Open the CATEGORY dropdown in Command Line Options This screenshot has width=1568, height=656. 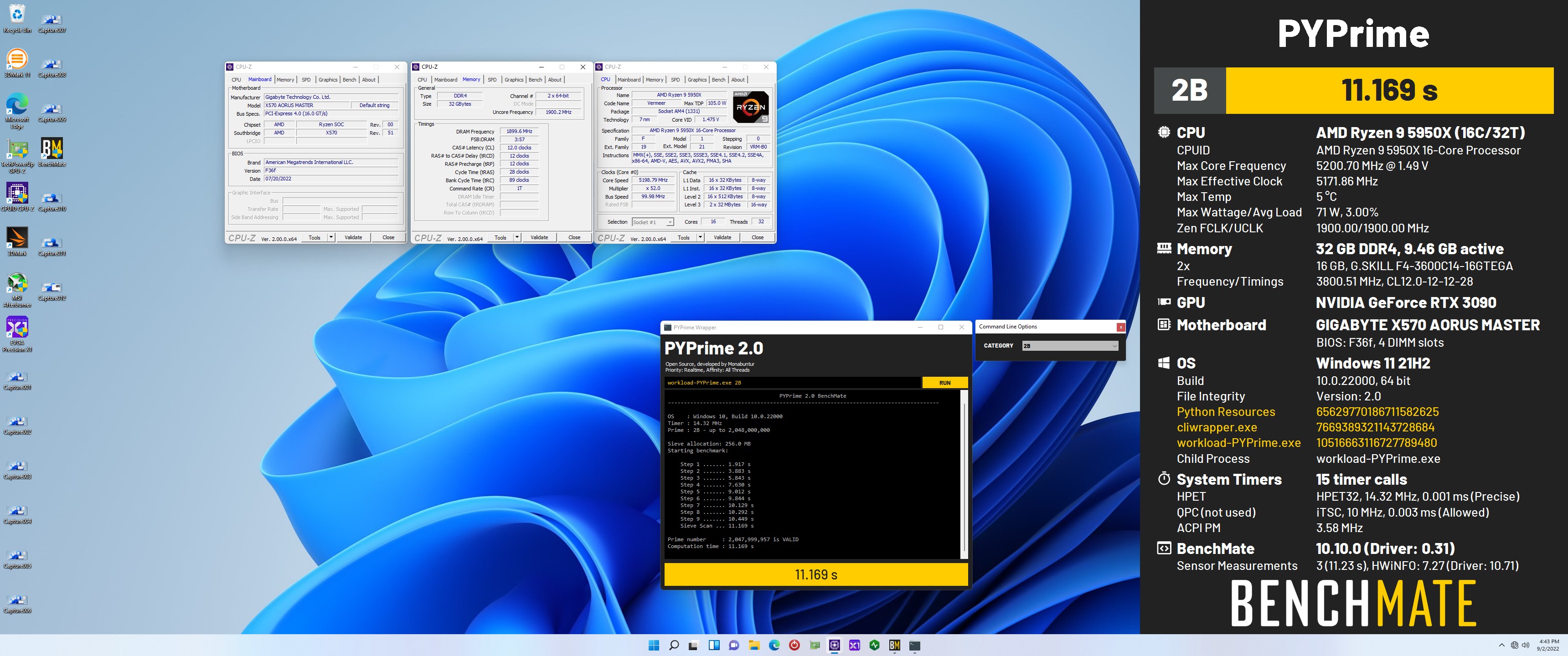click(1070, 346)
